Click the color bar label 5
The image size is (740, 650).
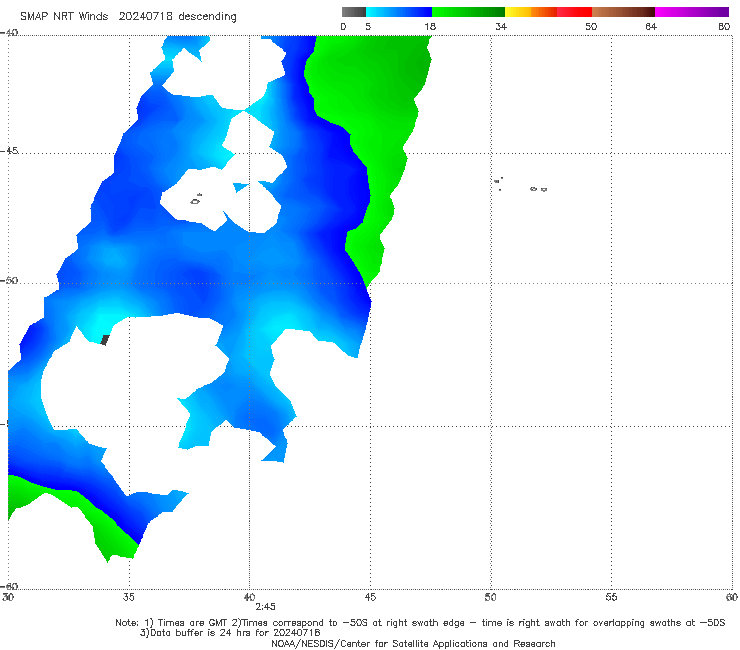click(x=368, y=26)
